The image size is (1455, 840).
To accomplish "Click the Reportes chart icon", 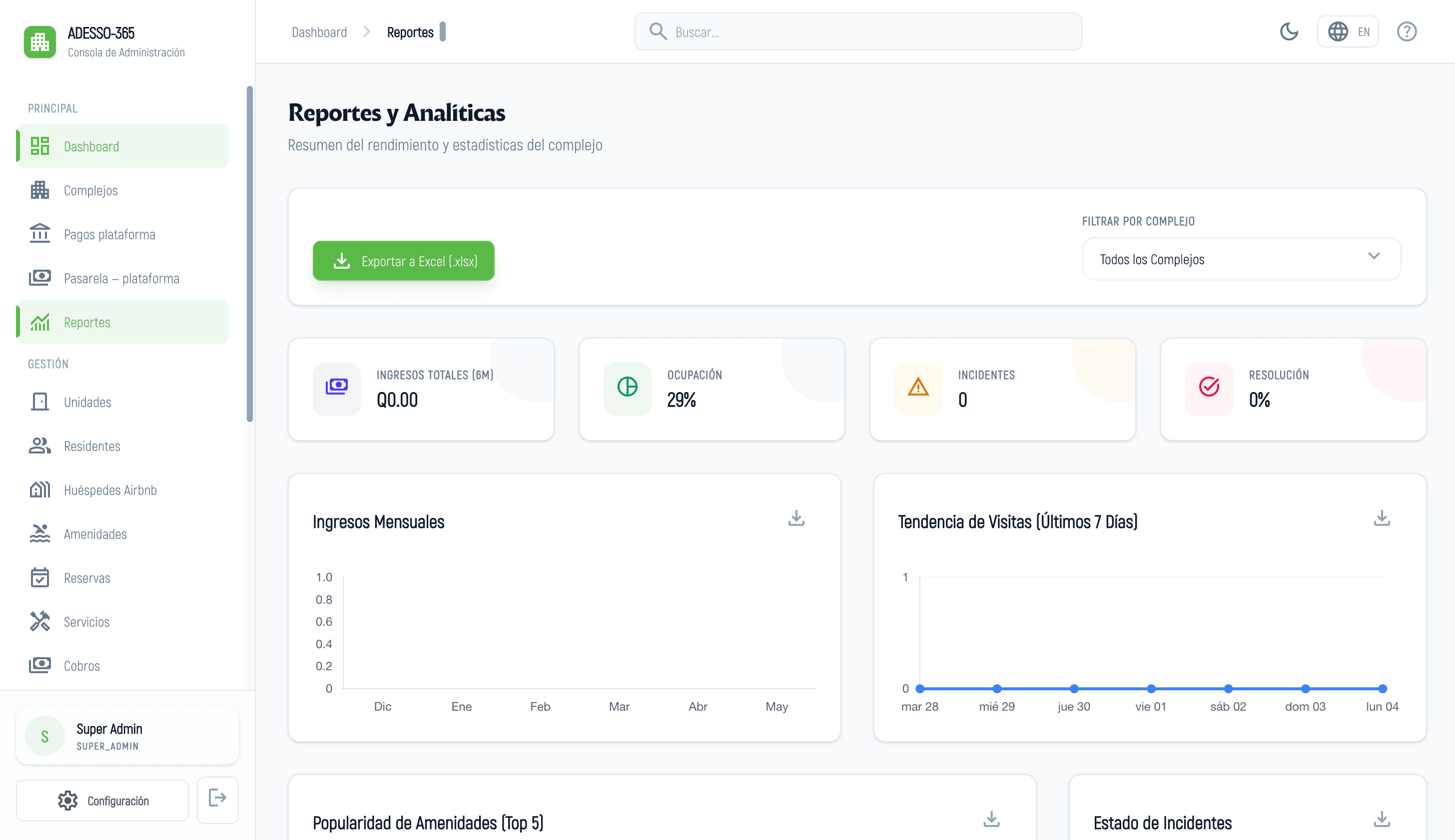I will click(x=40, y=322).
